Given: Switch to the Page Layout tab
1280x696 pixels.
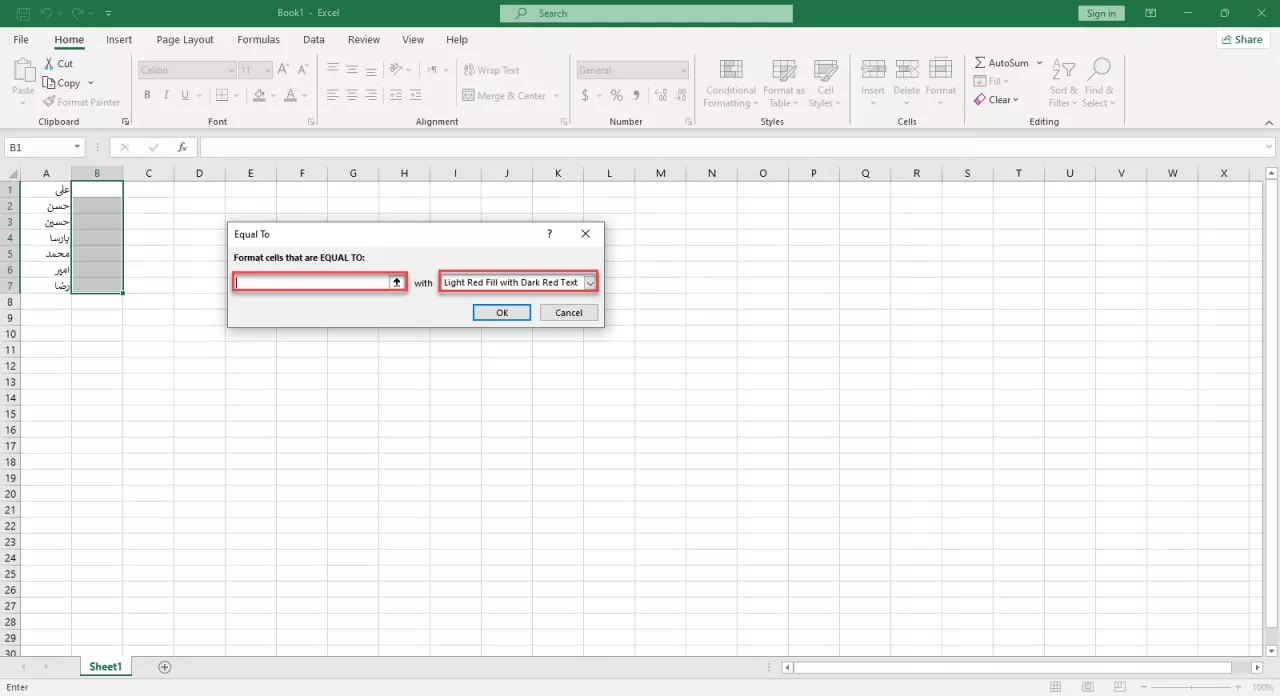Looking at the screenshot, I should pos(185,40).
